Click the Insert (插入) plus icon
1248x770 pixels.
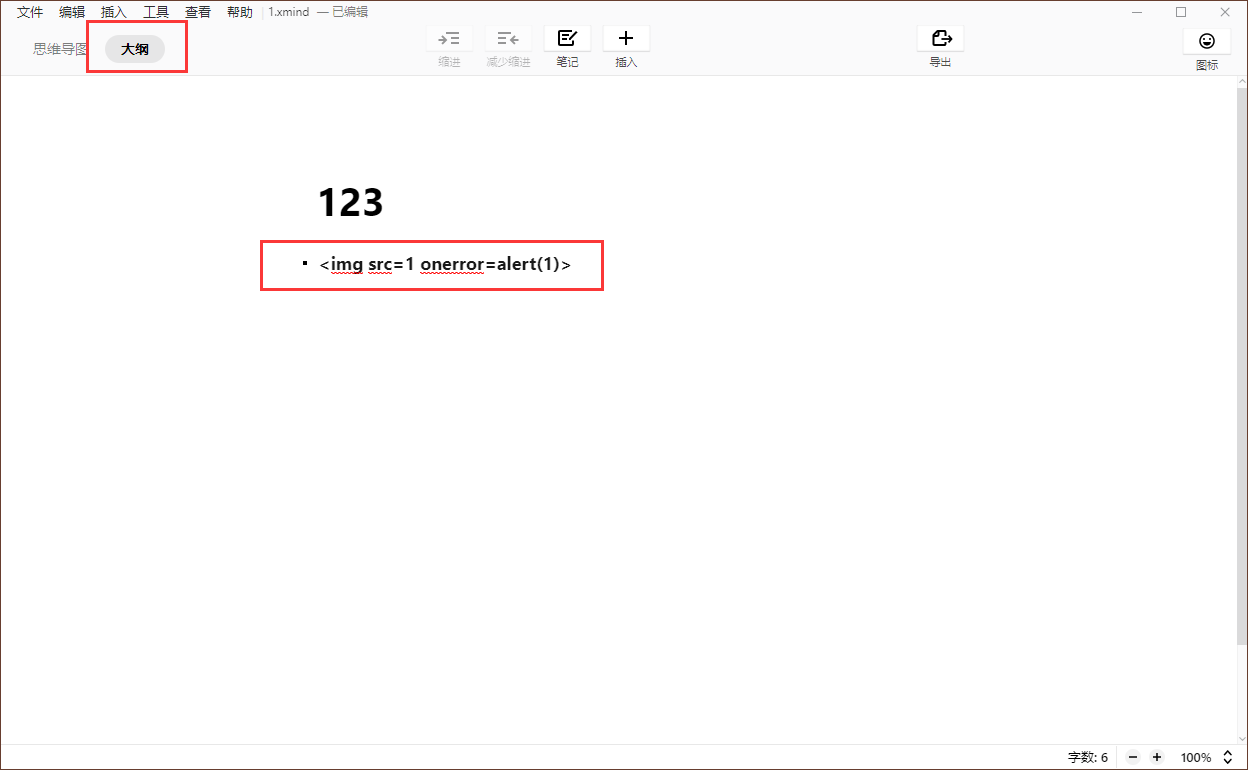[626, 39]
